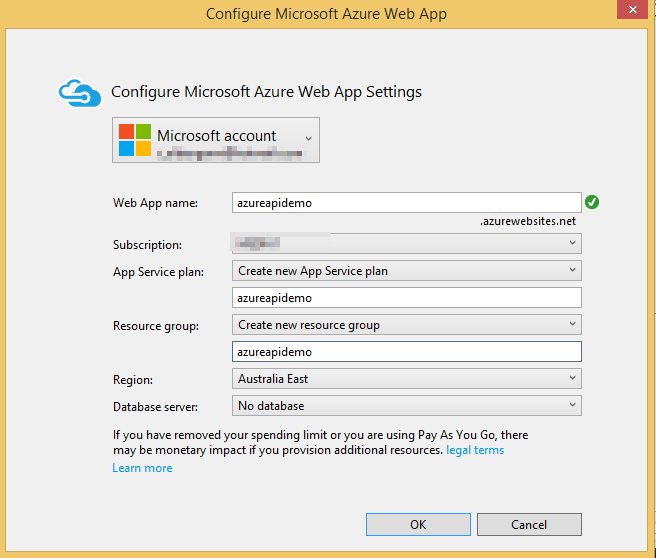The height and width of the screenshot is (558, 656).
Task: Click the Resource group label
Action: (156, 326)
